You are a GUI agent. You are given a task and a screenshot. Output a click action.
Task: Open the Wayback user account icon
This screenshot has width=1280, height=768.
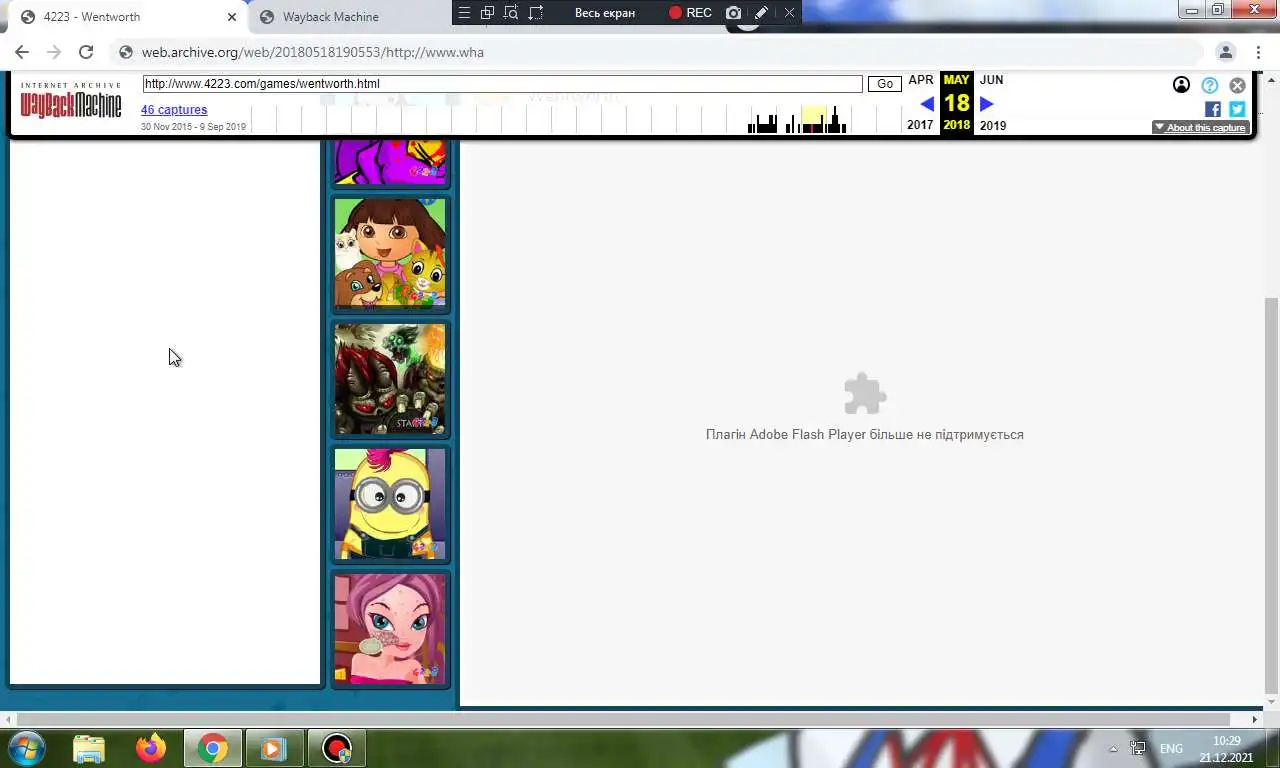coord(1181,85)
